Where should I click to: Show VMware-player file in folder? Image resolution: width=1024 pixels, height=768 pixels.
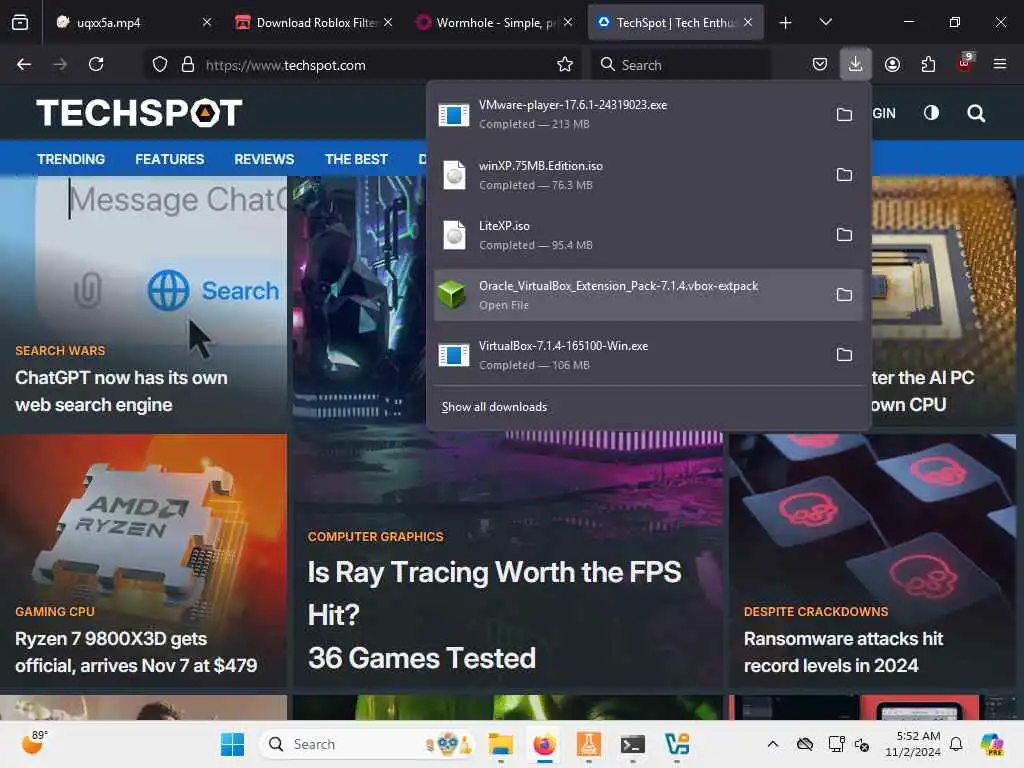pyautogui.click(x=844, y=114)
